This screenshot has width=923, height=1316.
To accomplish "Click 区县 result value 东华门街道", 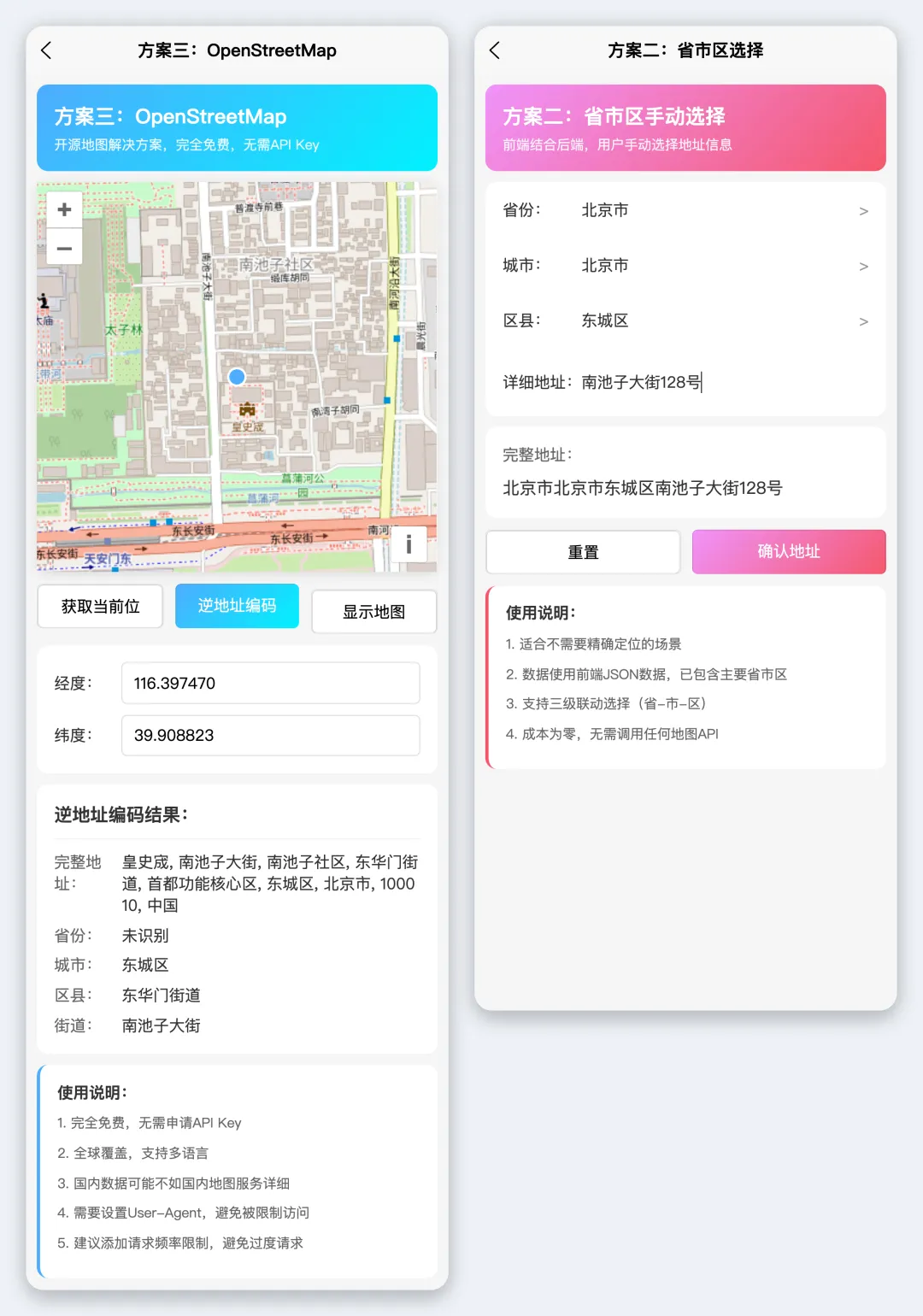I will pyautogui.click(x=162, y=995).
